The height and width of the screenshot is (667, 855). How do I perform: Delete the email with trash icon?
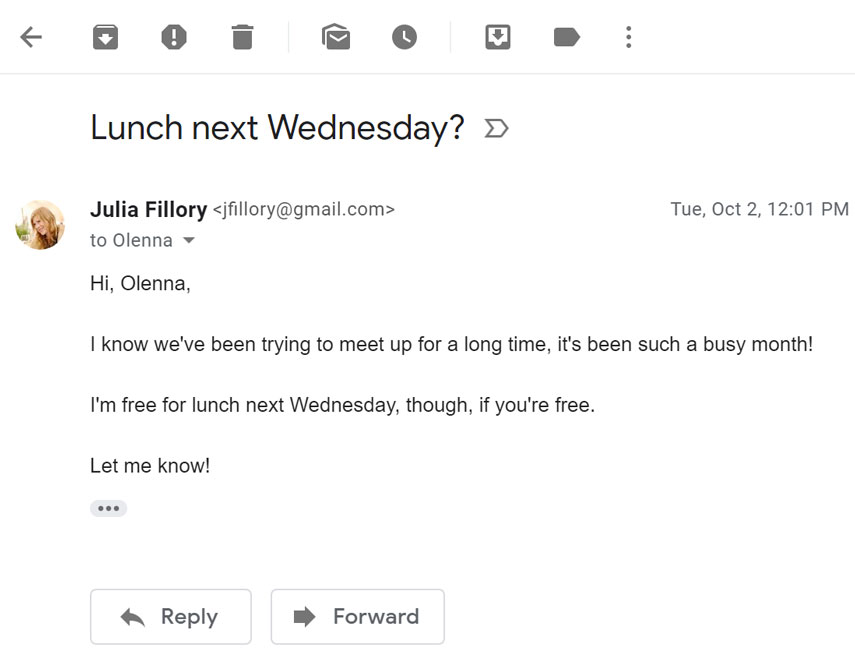click(x=242, y=38)
